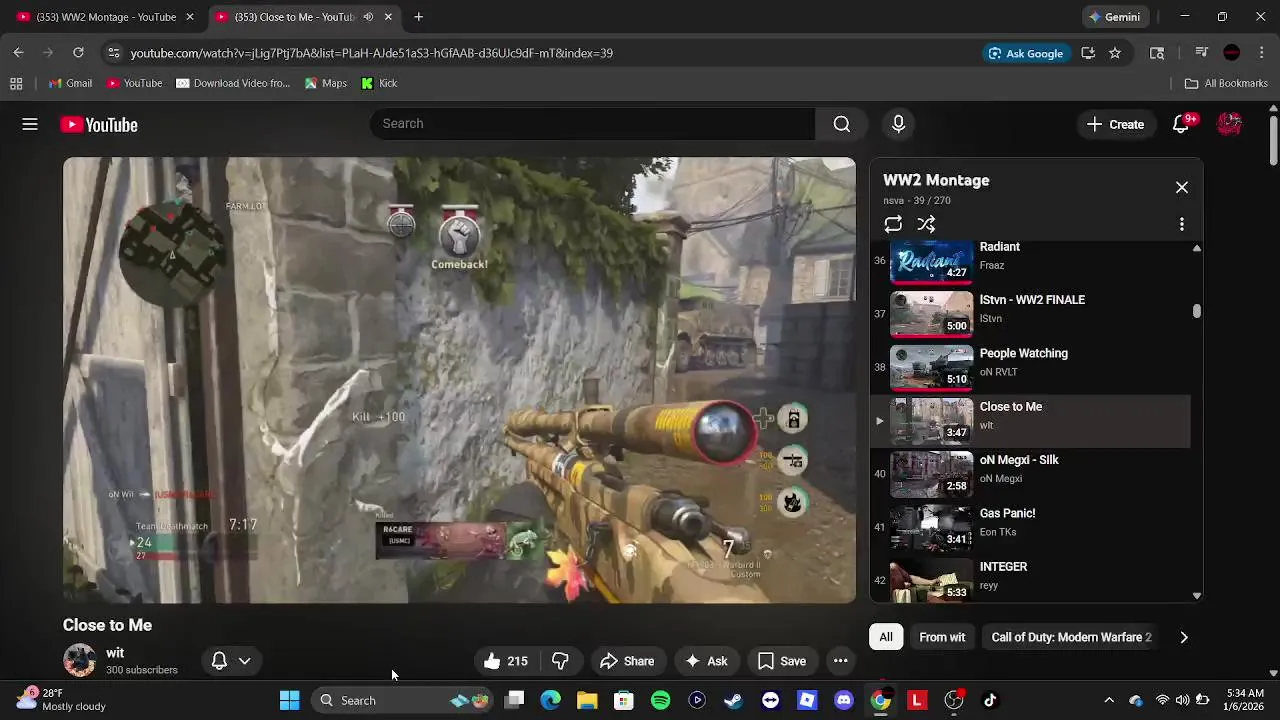
Task: Save video to a playlist
Action: (782, 661)
